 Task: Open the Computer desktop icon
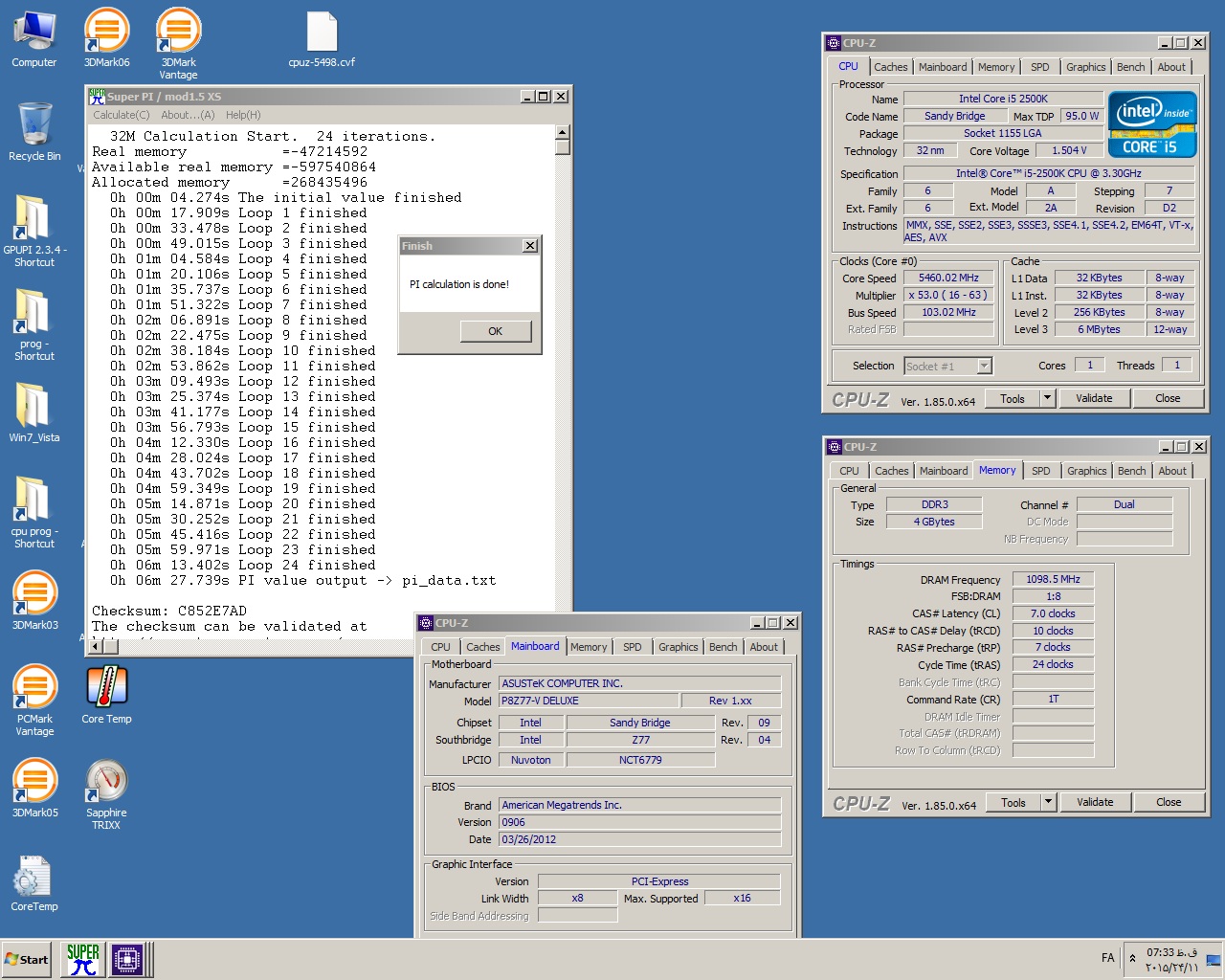click(x=34, y=38)
